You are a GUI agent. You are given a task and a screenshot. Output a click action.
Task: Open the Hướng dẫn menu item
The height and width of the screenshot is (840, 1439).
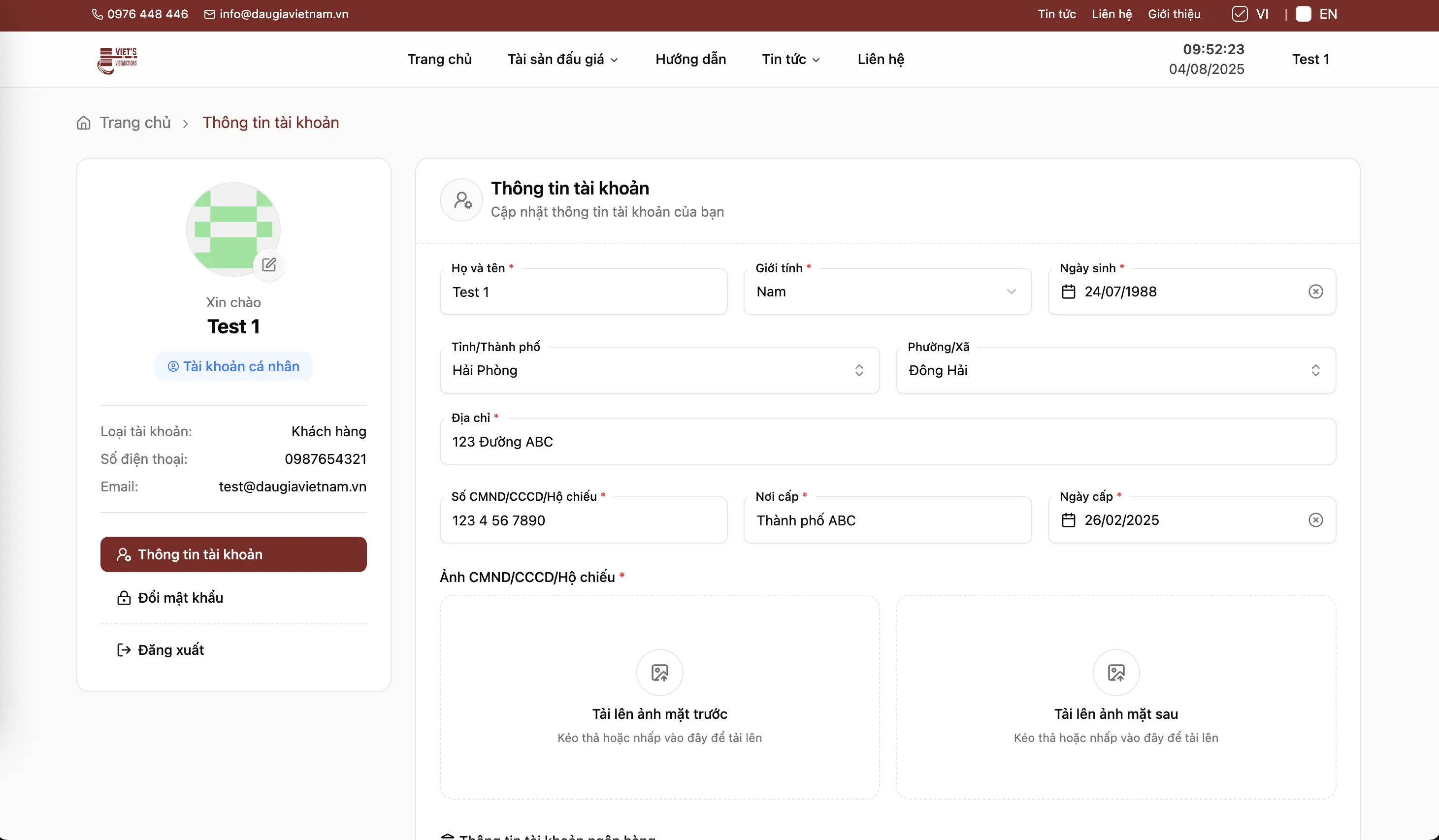[x=690, y=60]
